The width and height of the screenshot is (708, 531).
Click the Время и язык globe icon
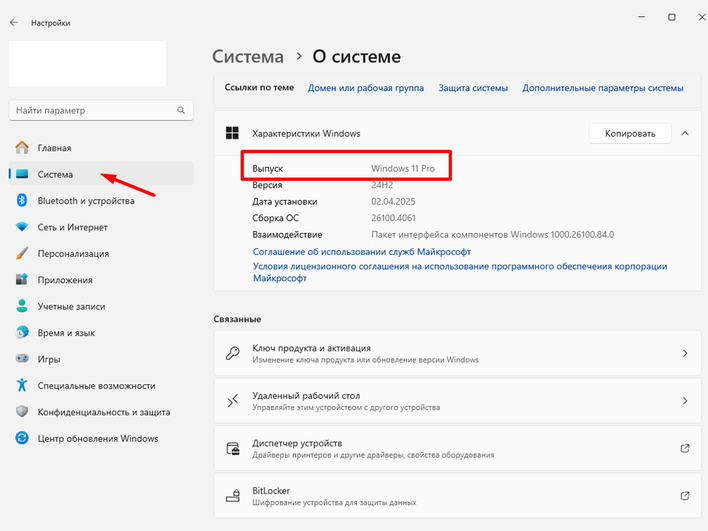(x=22, y=332)
